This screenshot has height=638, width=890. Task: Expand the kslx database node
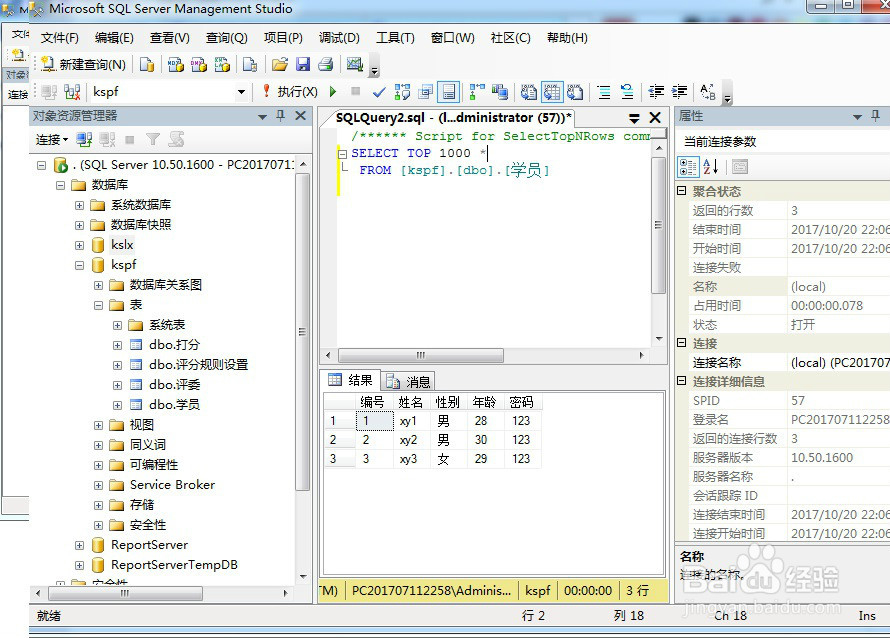point(79,245)
